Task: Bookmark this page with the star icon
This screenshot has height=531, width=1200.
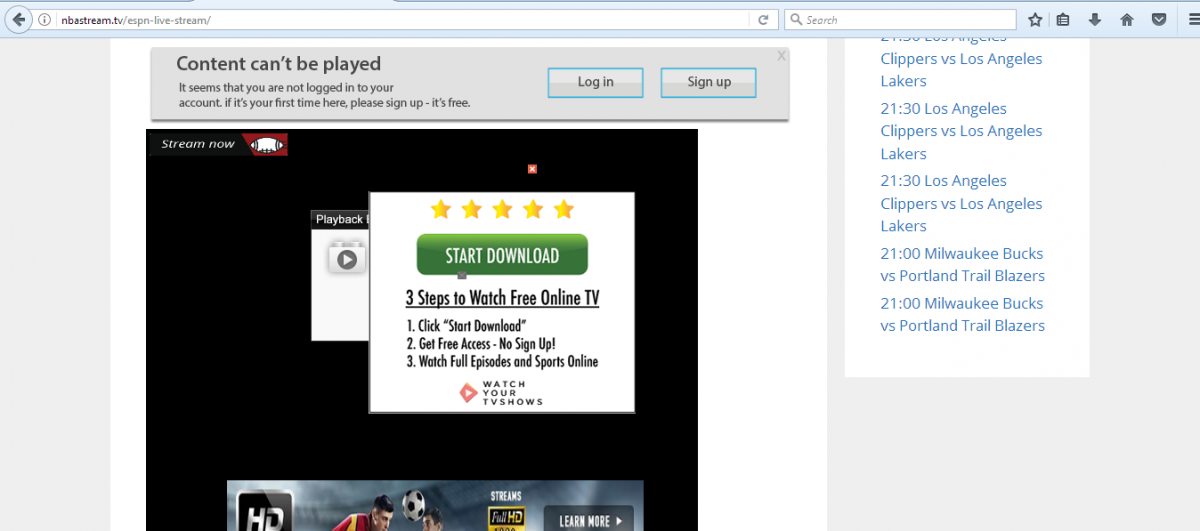Action: 1035,20
